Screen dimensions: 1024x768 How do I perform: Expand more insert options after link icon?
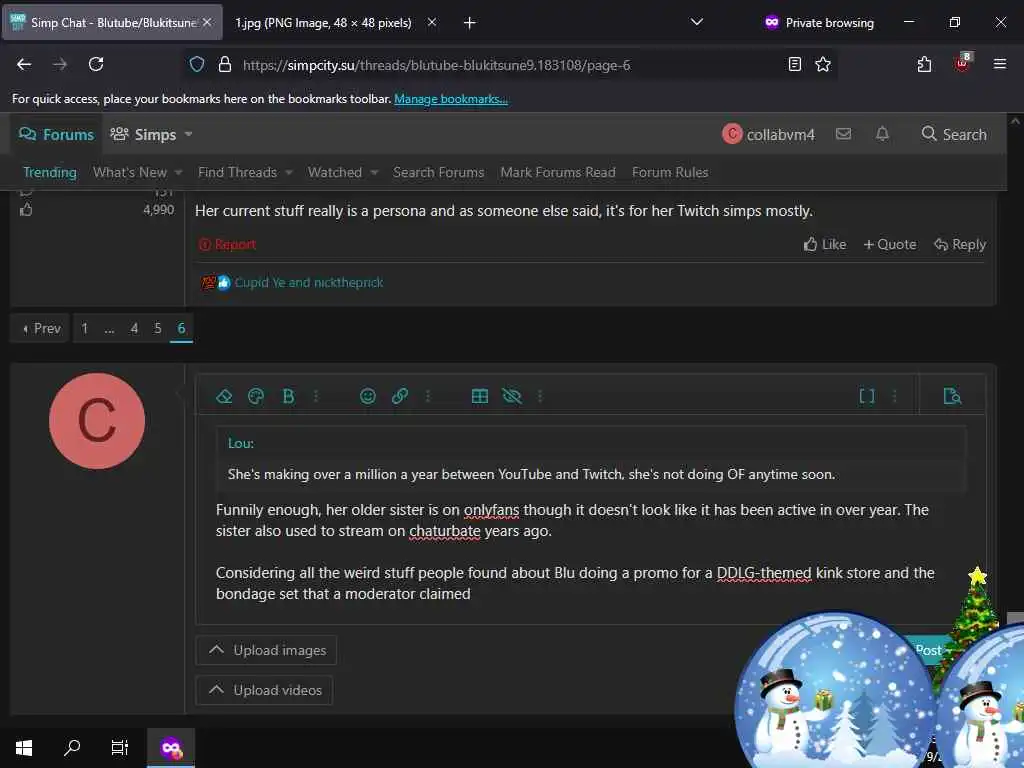(x=428, y=396)
